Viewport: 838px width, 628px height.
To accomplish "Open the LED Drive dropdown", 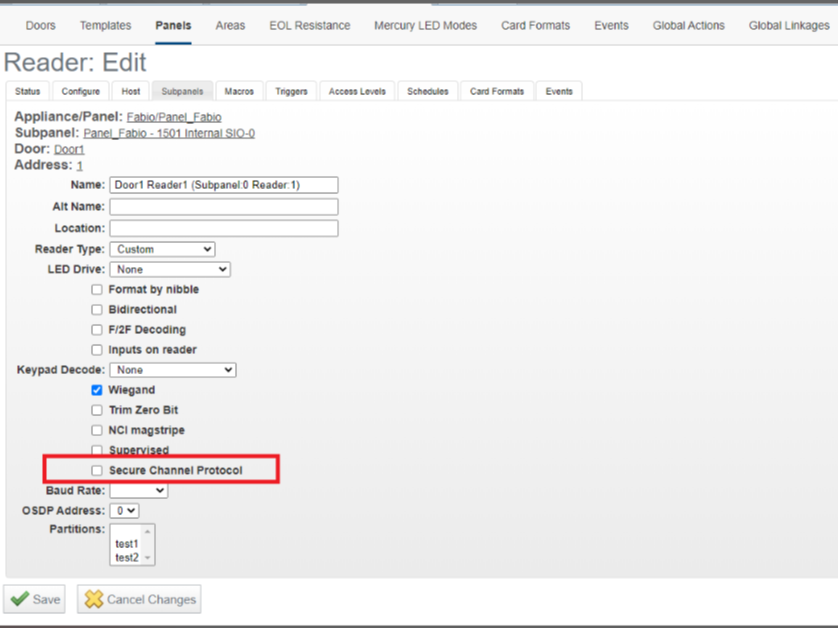I will point(171,269).
